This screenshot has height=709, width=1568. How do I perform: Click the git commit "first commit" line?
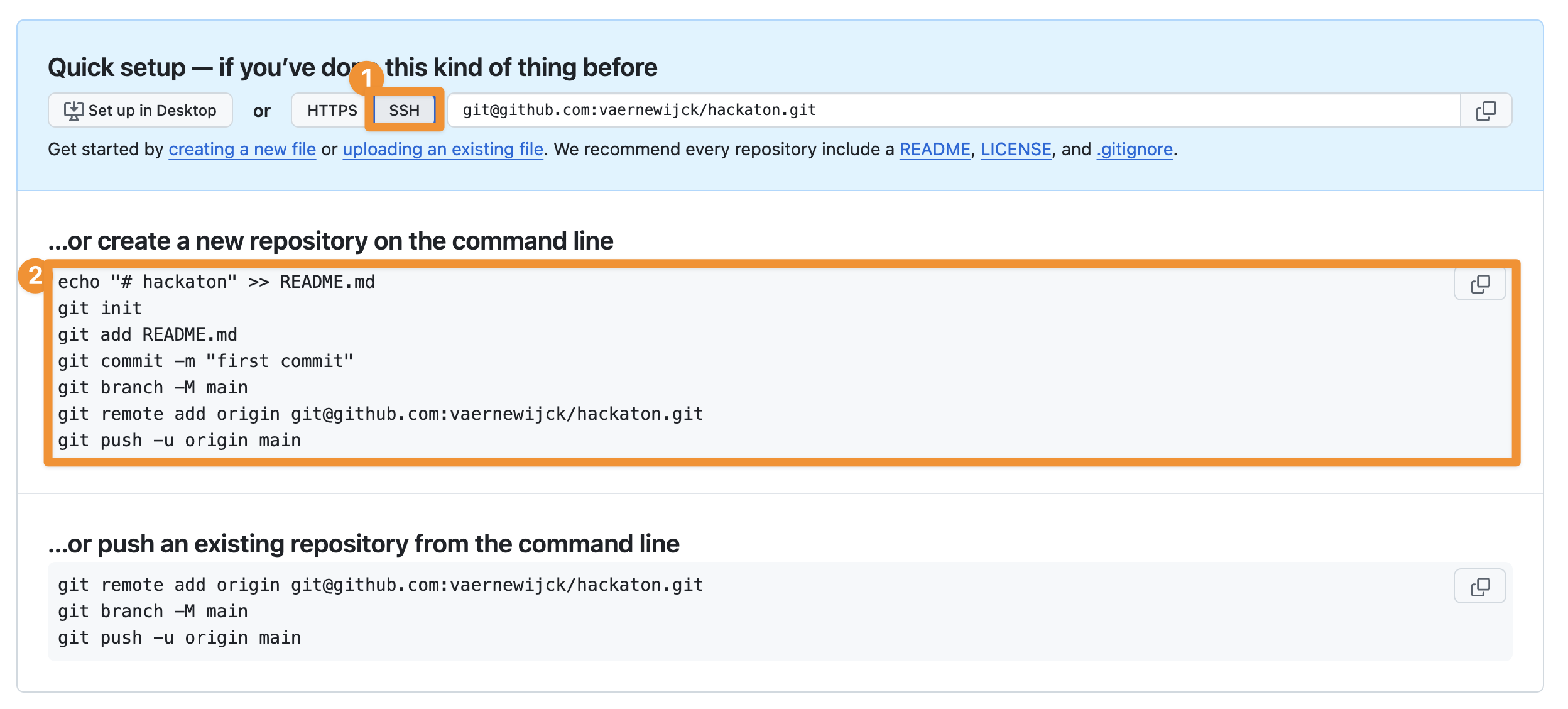(205, 361)
